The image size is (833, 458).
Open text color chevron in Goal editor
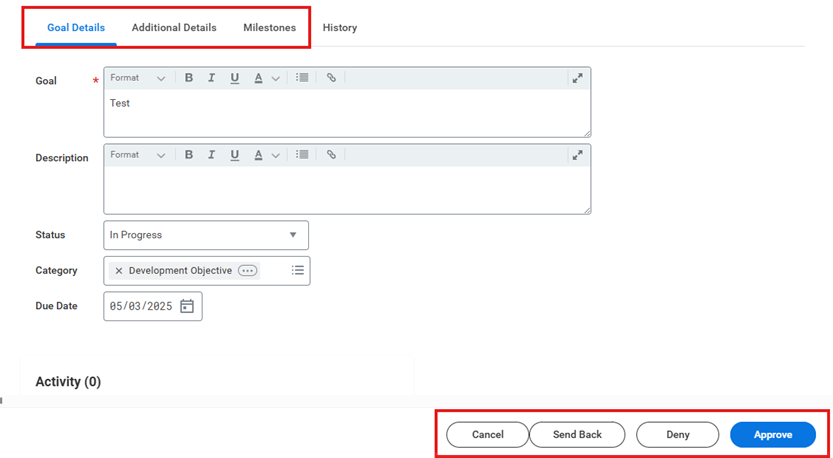pos(275,79)
